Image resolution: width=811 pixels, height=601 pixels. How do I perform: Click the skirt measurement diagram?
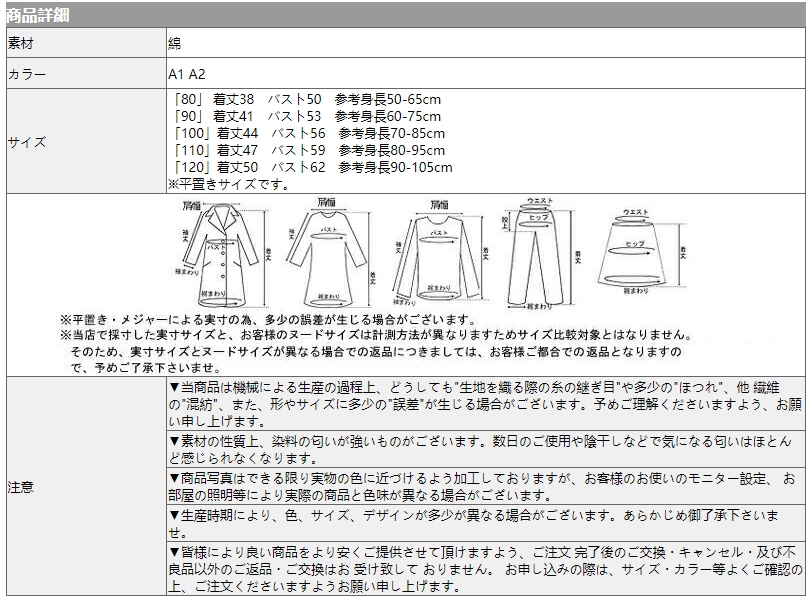click(x=638, y=250)
